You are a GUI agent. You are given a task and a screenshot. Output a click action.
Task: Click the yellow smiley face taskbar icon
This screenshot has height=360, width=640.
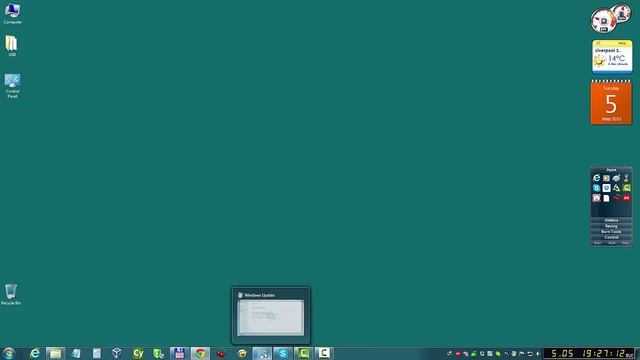(242, 353)
